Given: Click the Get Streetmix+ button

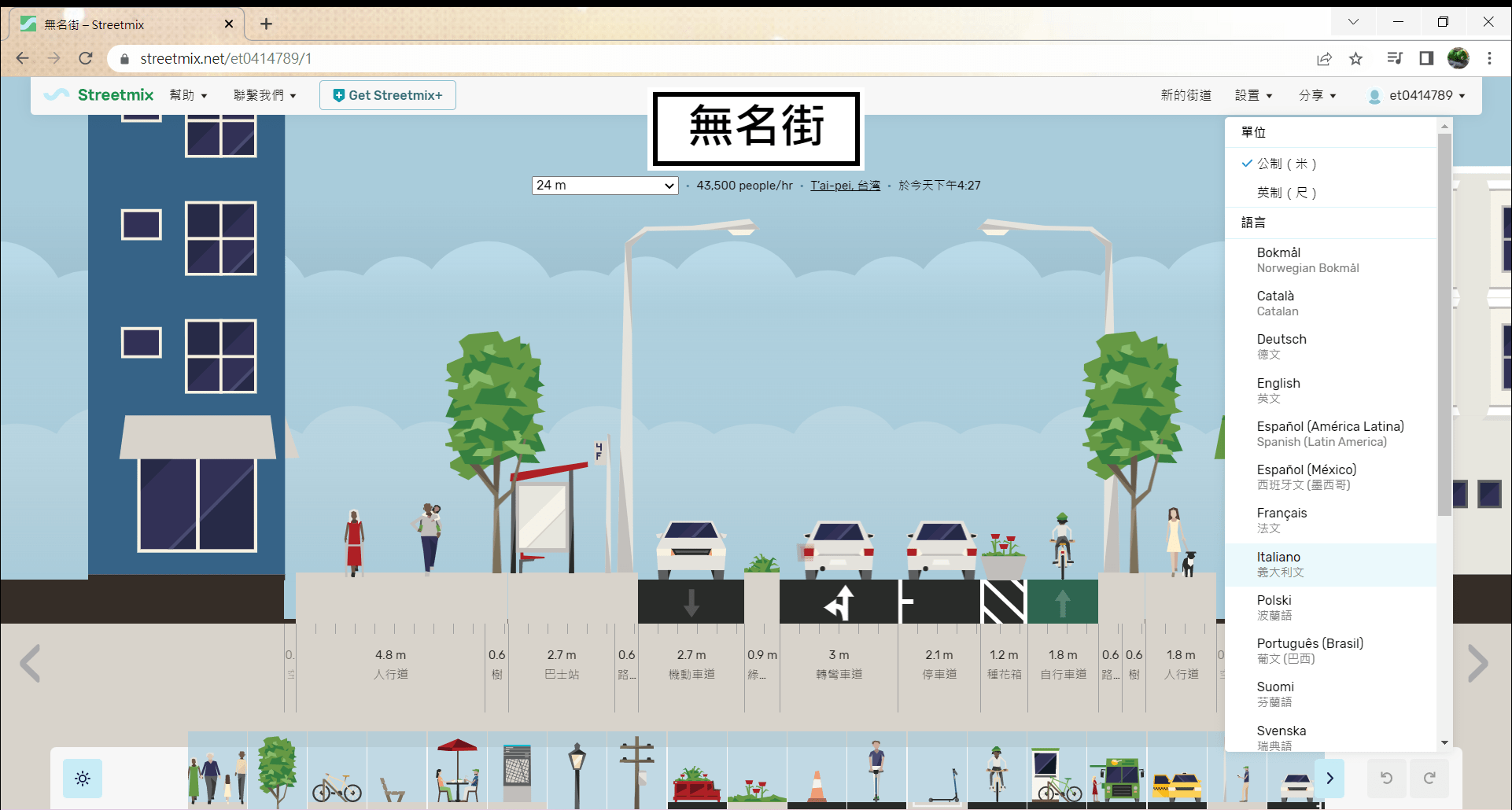Looking at the screenshot, I should (387, 94).
